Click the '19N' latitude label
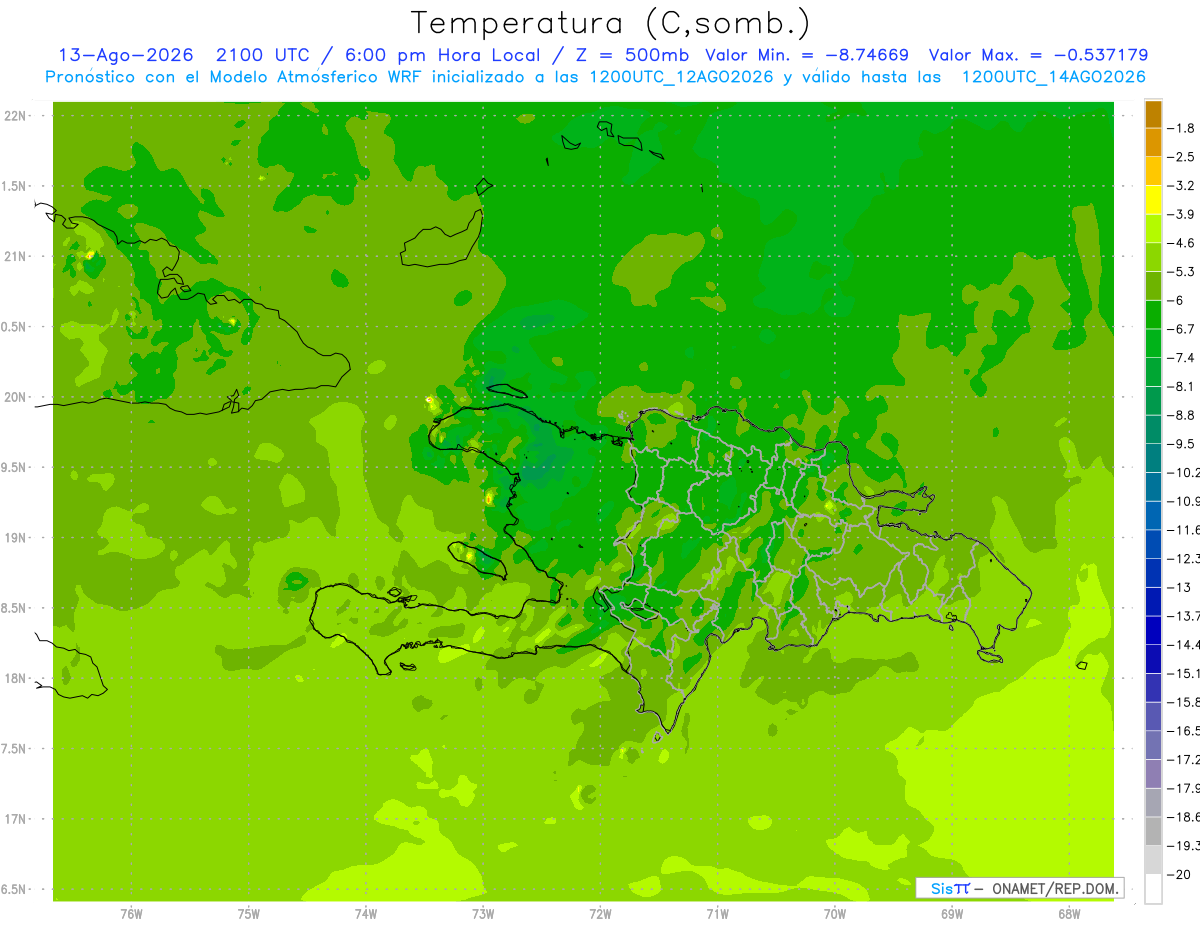This screenshot has width=1200, height=927. tap(17, 538)
